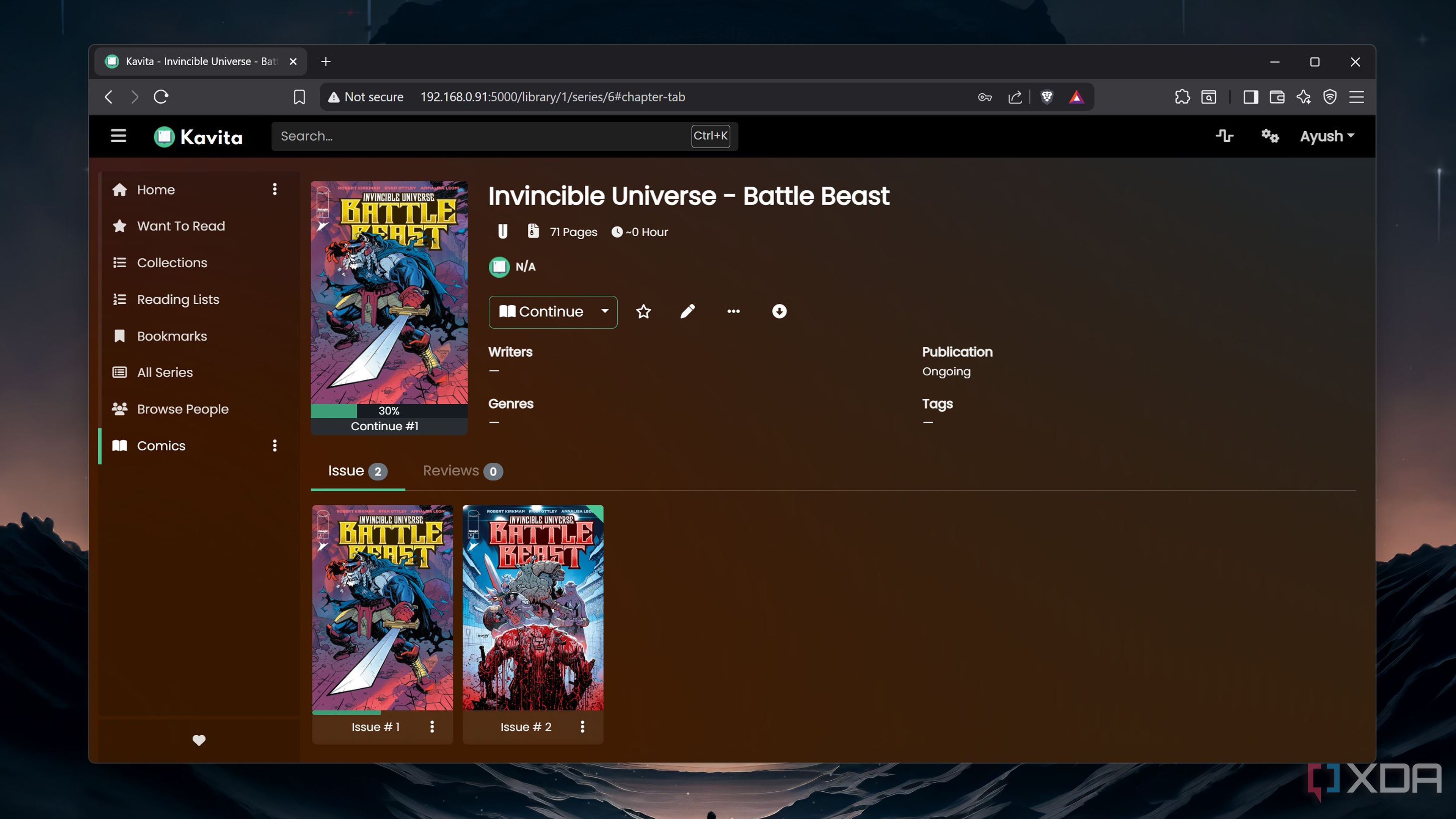Click the Kavita logo

198,137
